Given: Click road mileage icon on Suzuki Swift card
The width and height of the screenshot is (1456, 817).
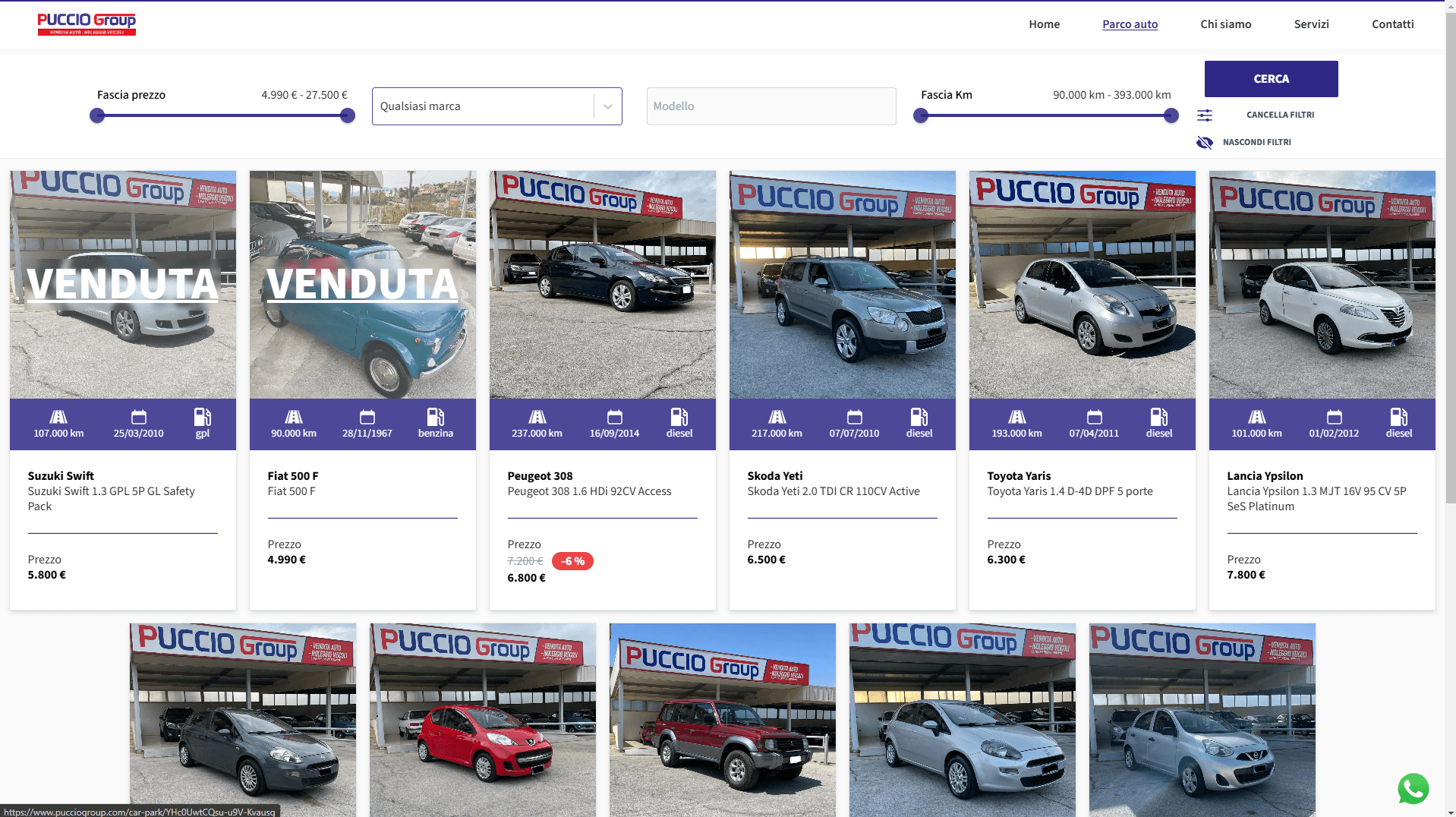Looking at the screenshot, I should point(58,417).
